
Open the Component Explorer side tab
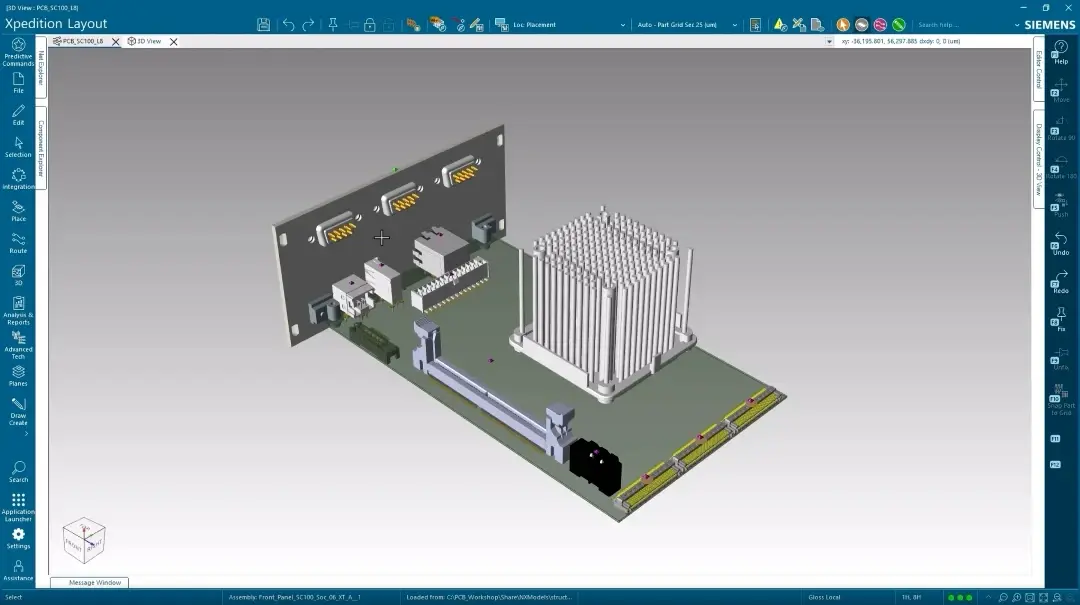click(41, 149)
